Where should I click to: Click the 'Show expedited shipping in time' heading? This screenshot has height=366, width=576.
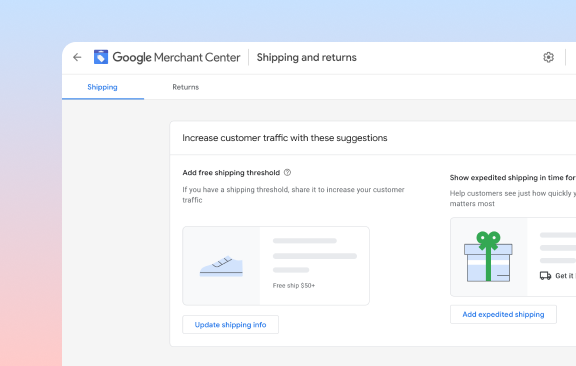513,178
